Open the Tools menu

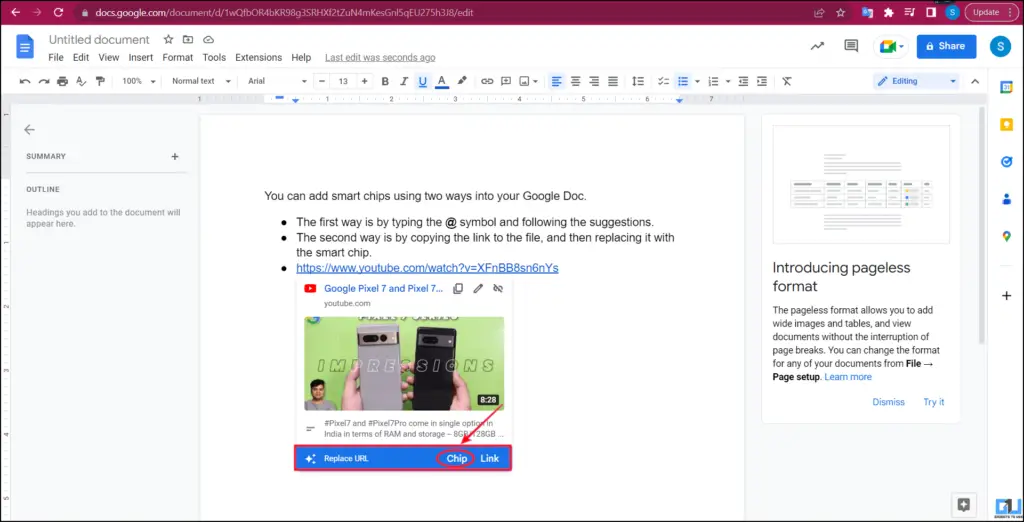click(x=214, y=57)
